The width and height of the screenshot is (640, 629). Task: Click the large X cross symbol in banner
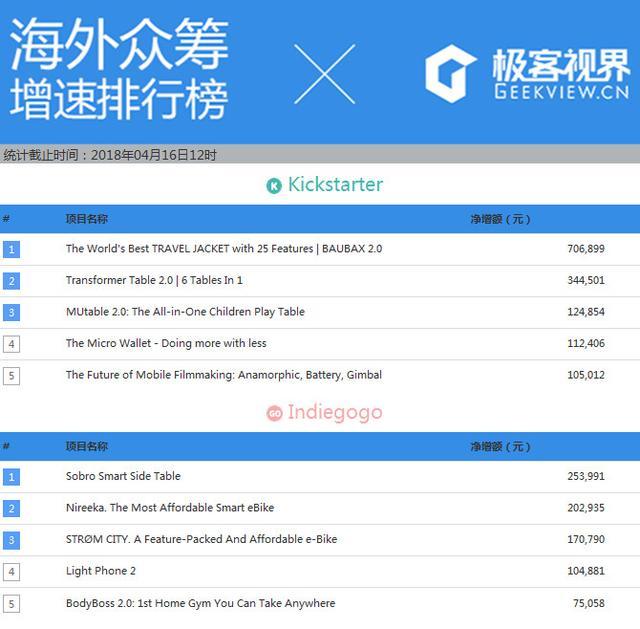tap(324, 74)
